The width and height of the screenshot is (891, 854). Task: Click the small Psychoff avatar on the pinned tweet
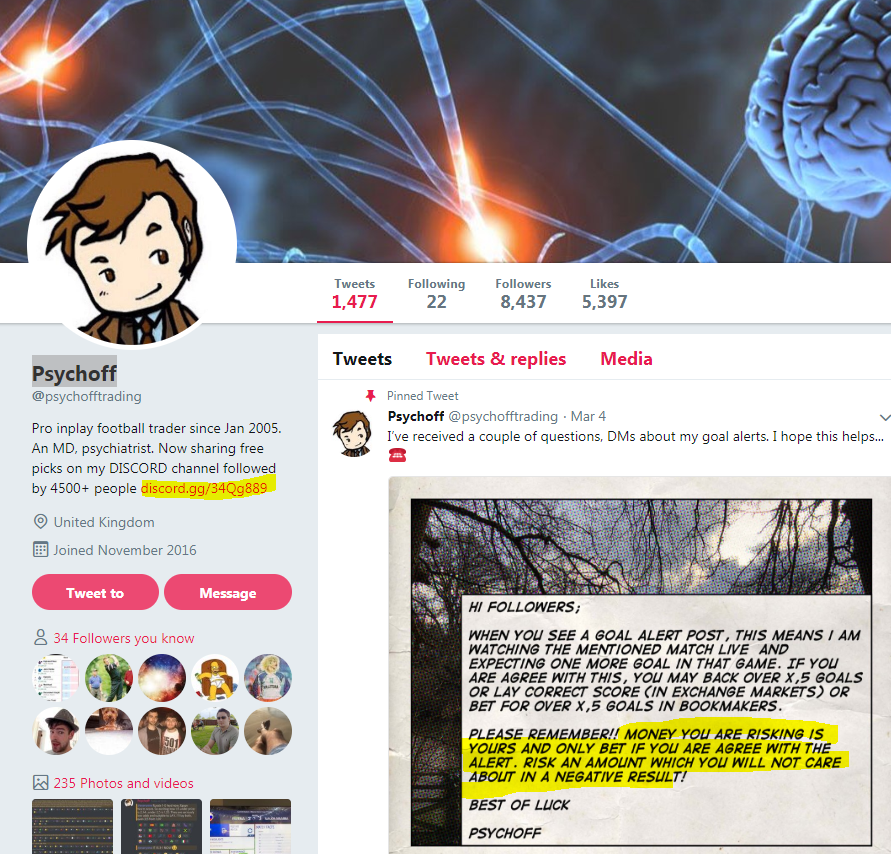[352, 433]
